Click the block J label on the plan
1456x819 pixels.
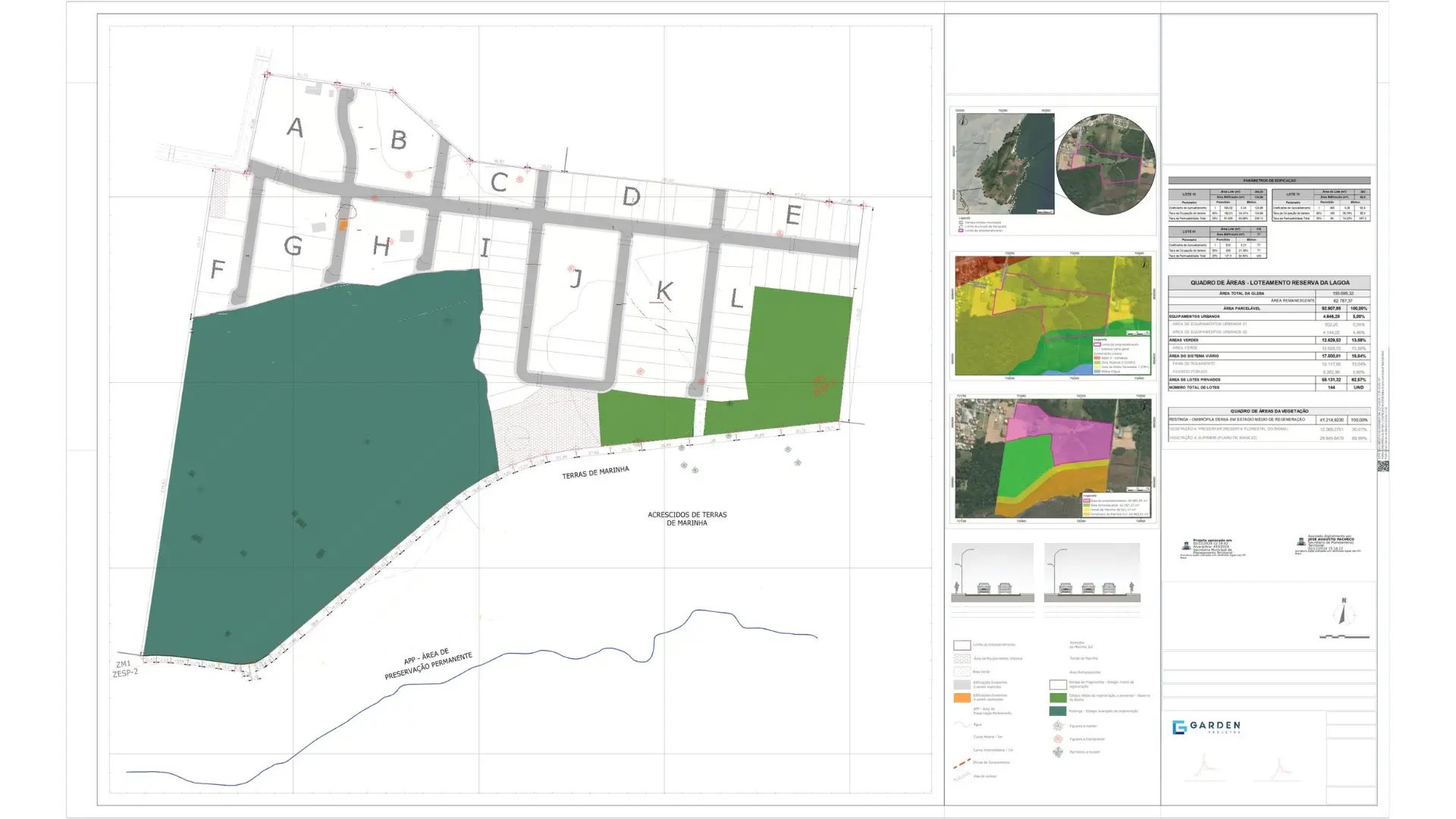[576, 278]
